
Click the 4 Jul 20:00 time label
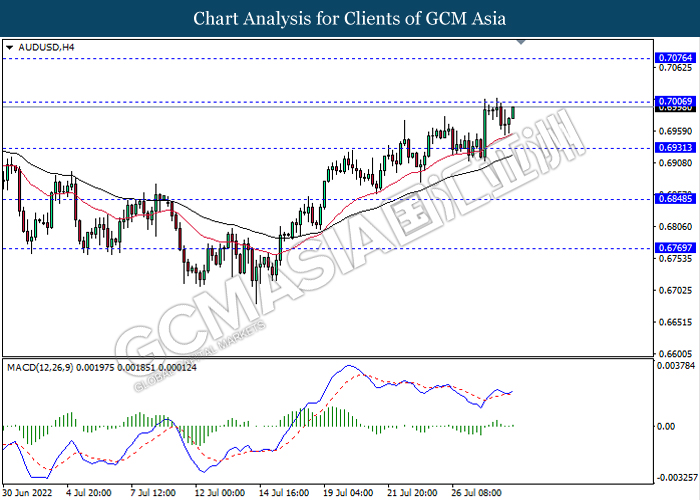pyautogui.click(x=89, y=493)
